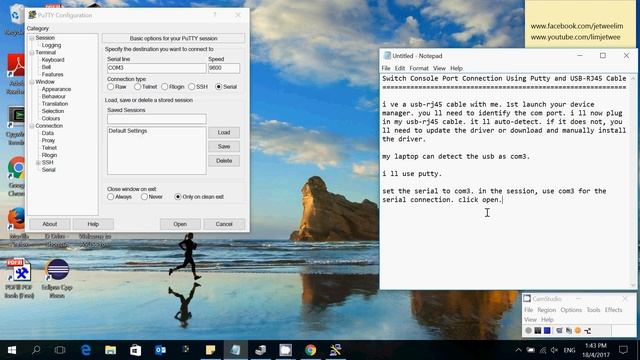Viewport: 640px width, 360px height.
Task: Click CamStudio video annotations icon
Action: tap(569, 331)
